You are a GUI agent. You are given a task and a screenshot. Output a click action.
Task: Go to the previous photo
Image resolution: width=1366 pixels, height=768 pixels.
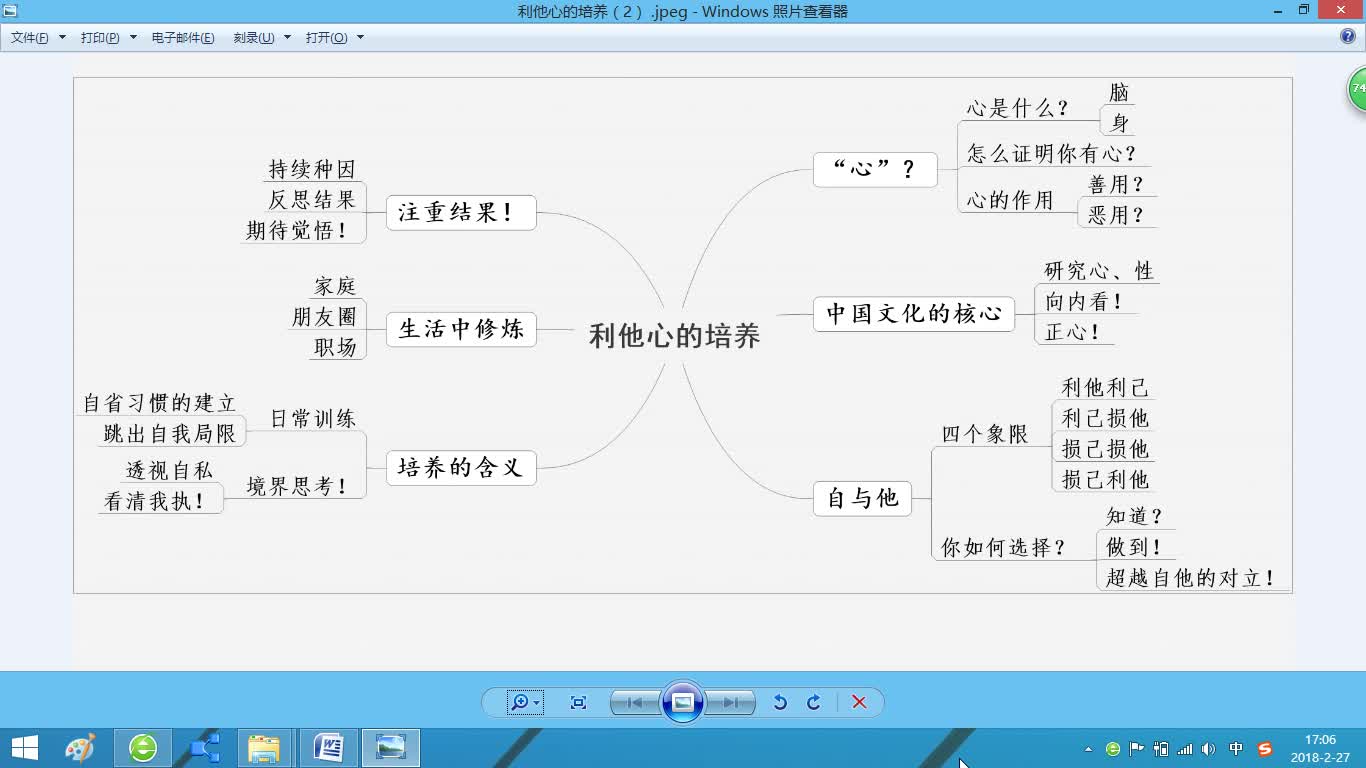coord(635,703)
